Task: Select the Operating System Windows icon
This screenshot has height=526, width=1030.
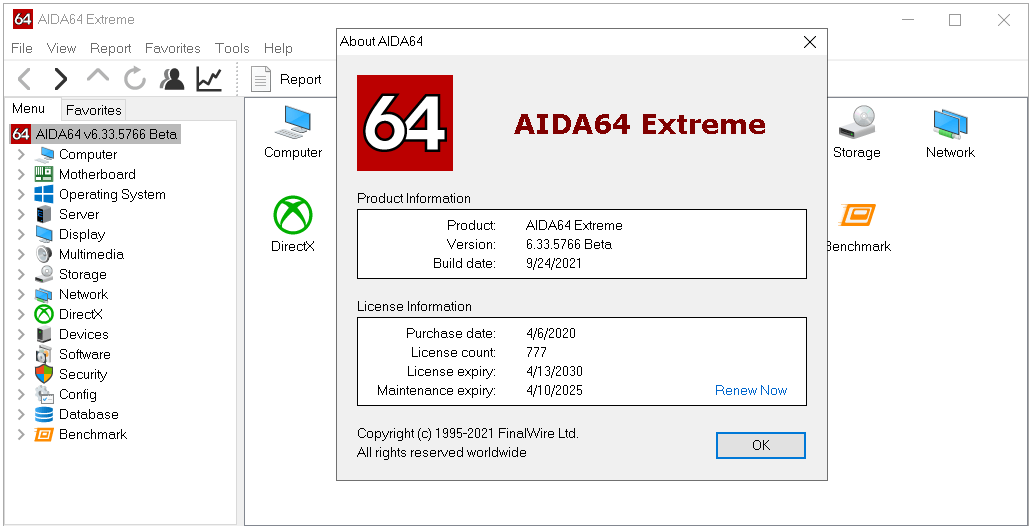Action: click(x=44, y=194)
